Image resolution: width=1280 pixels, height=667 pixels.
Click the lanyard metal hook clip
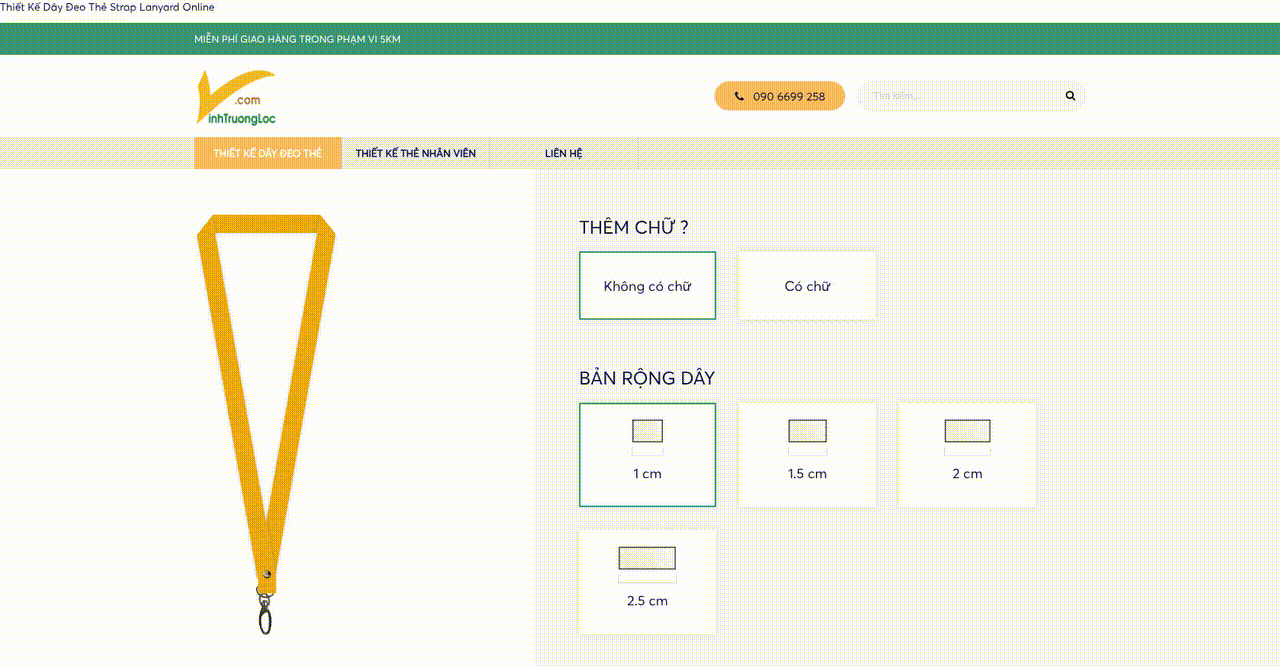coord(264,613)
